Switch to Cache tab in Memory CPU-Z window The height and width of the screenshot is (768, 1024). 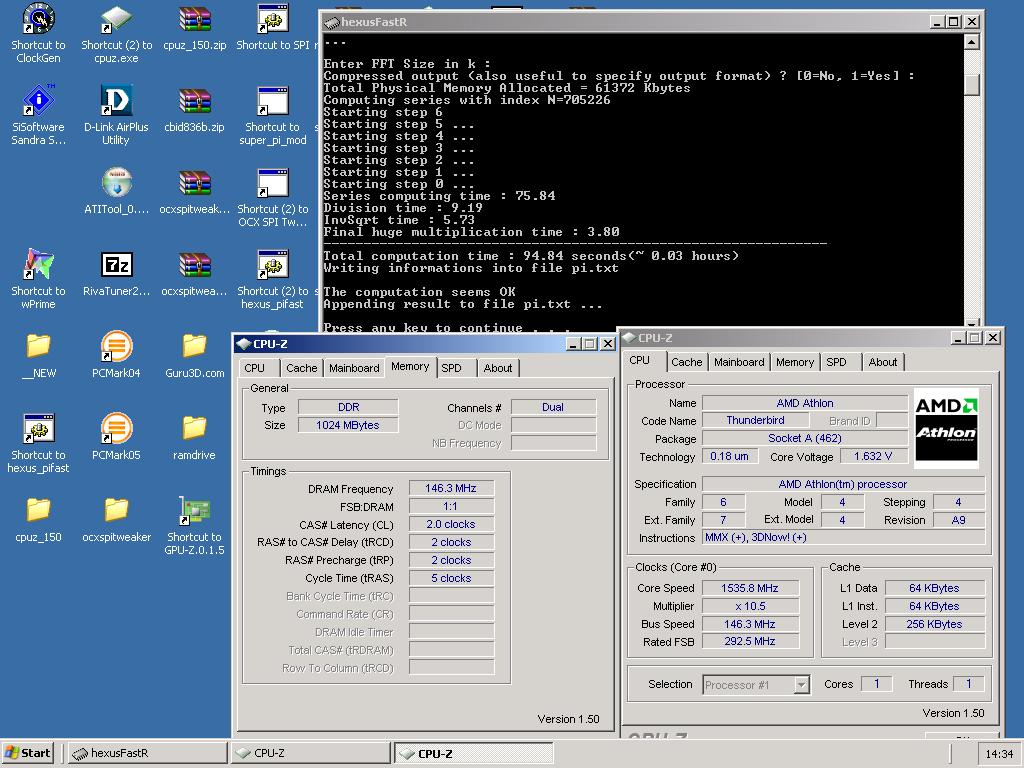[301, 368]
